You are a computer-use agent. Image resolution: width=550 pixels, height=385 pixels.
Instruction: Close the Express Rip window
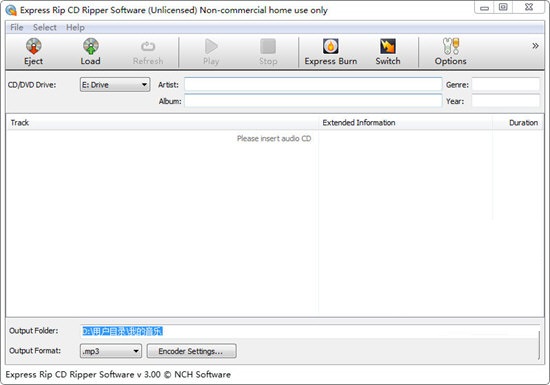pos(529,8)
